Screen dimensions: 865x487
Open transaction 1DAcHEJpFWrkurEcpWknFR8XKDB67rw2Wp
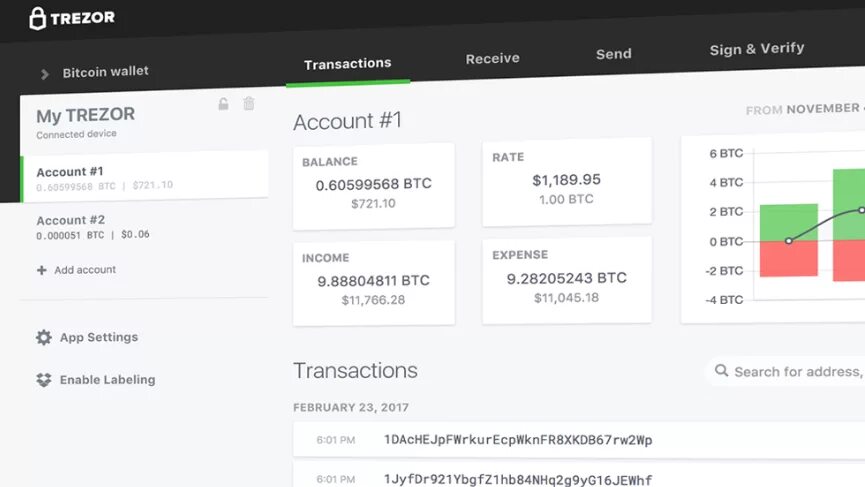click(579, 440)
